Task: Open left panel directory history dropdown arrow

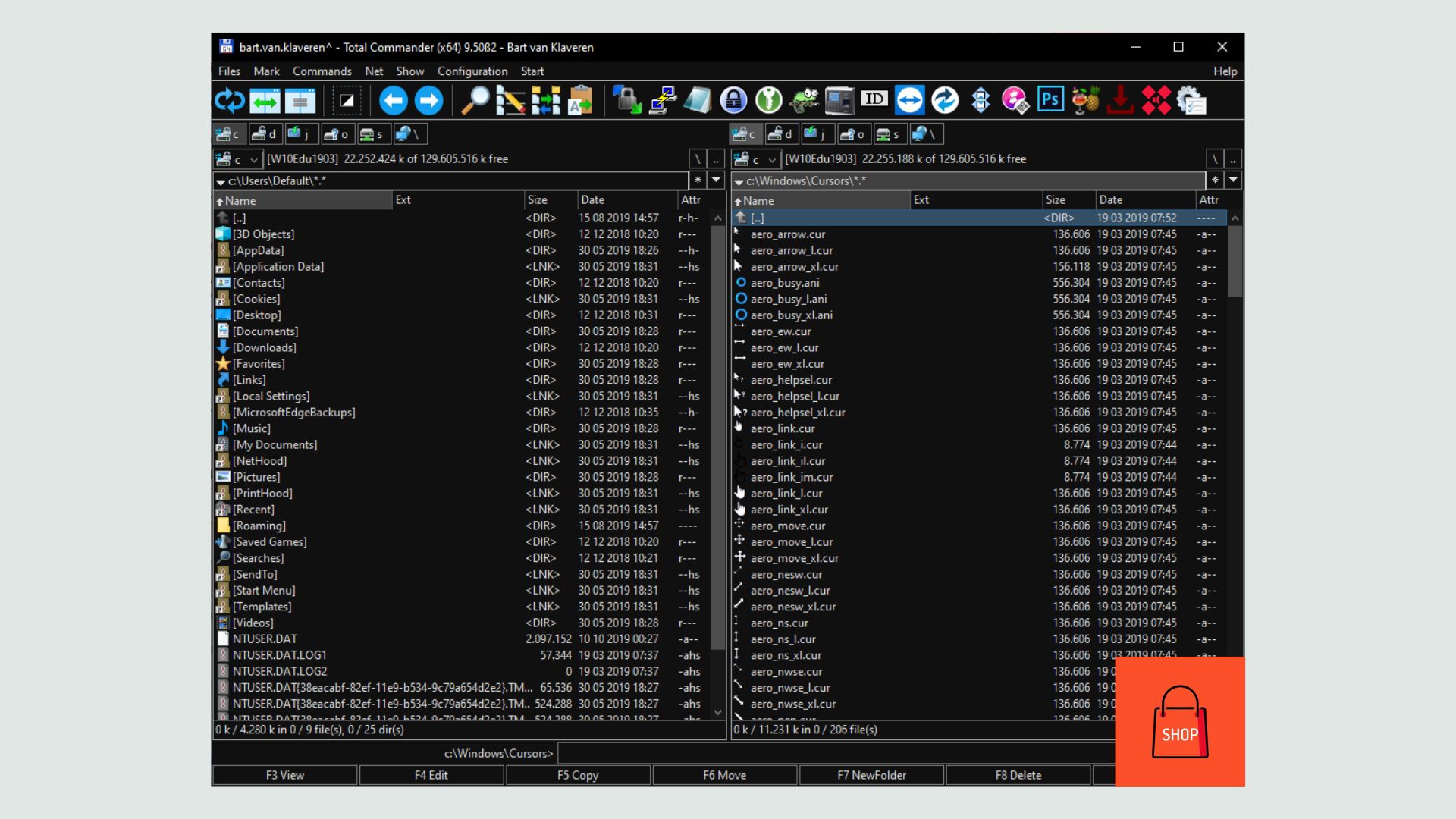Action: point(716,180)
